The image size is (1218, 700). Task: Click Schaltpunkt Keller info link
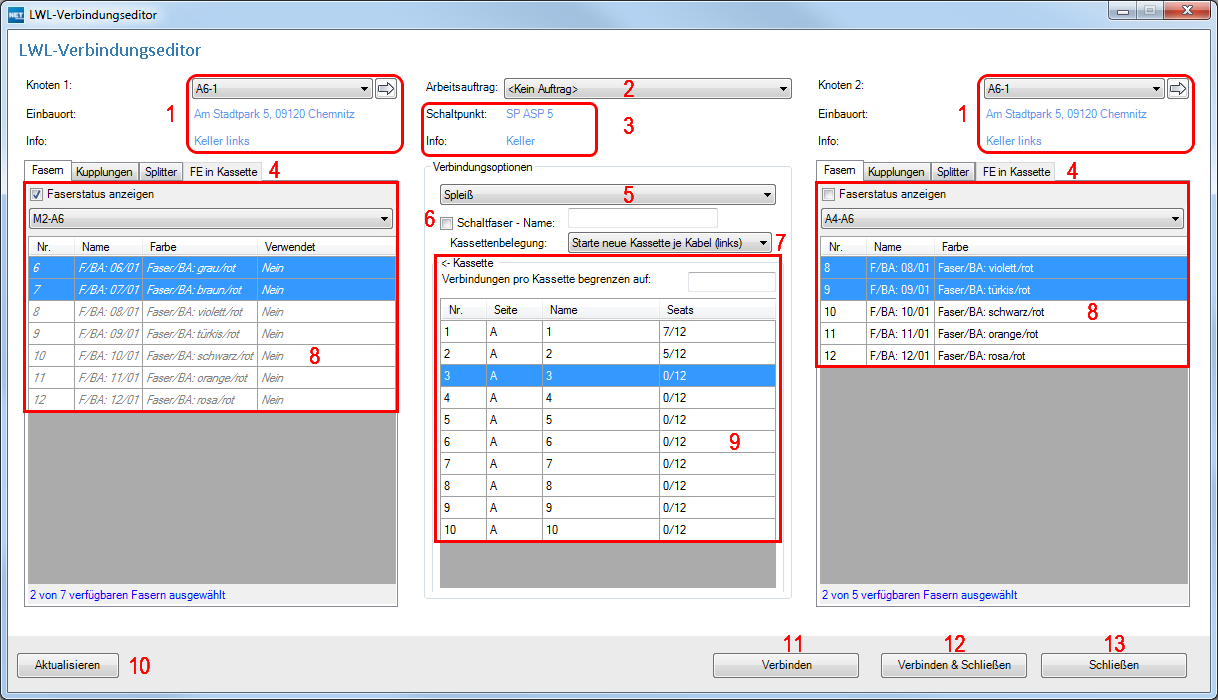(520, 141)
